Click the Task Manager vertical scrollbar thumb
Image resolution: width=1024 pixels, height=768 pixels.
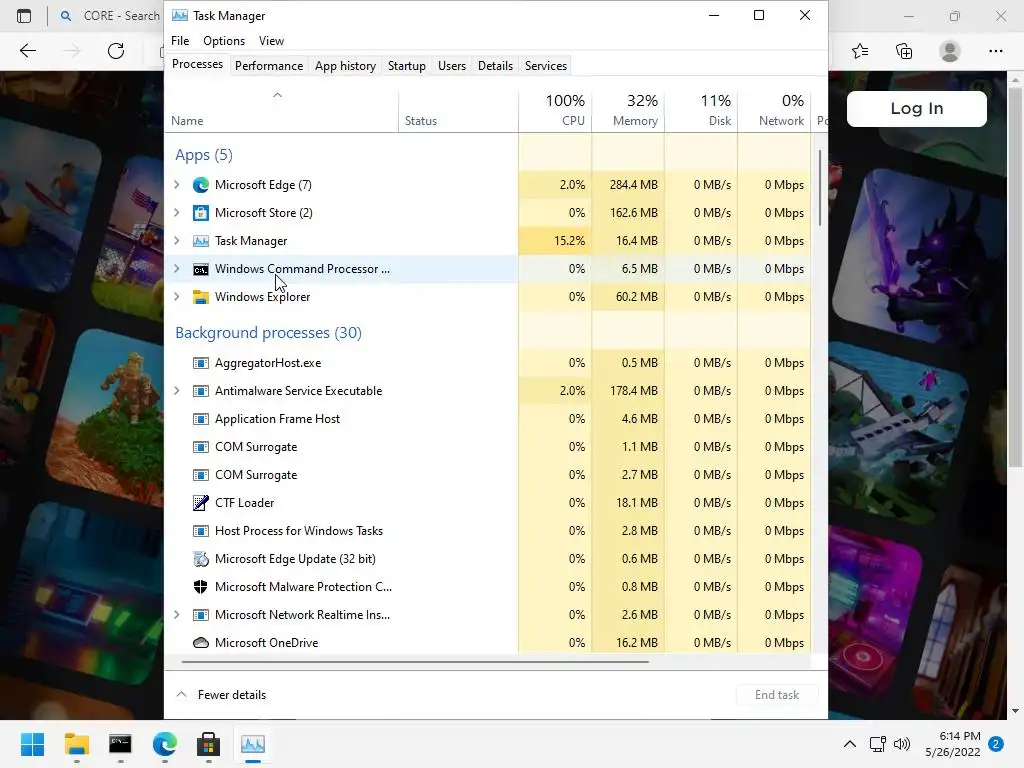tap(820, 188)
